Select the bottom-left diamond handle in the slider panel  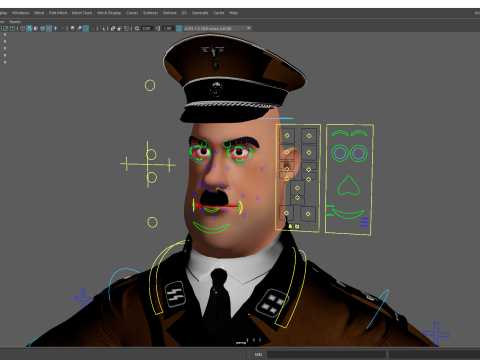(287, 213)
